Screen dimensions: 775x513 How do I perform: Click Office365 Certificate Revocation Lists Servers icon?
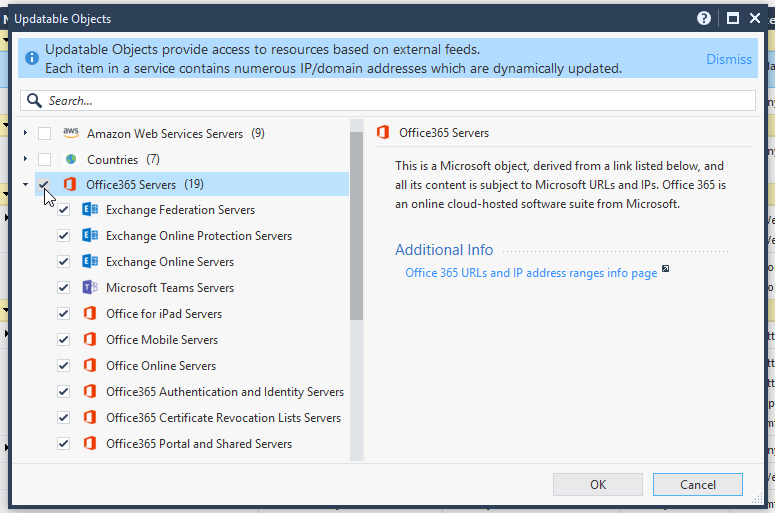[x=89, y=417]
